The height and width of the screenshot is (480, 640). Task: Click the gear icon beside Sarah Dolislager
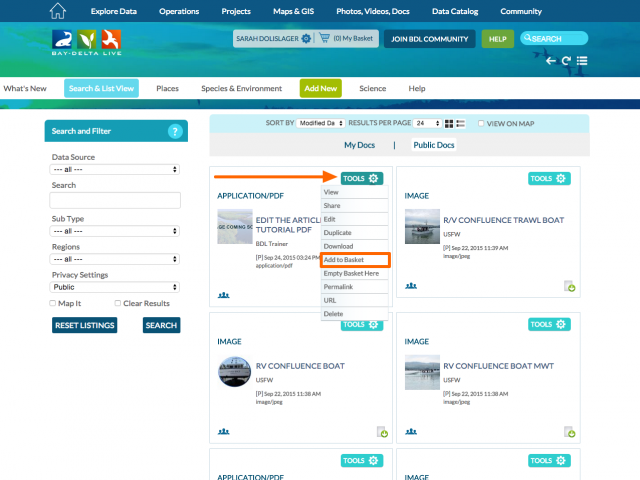pyautogui.click(x=306, y=38)
